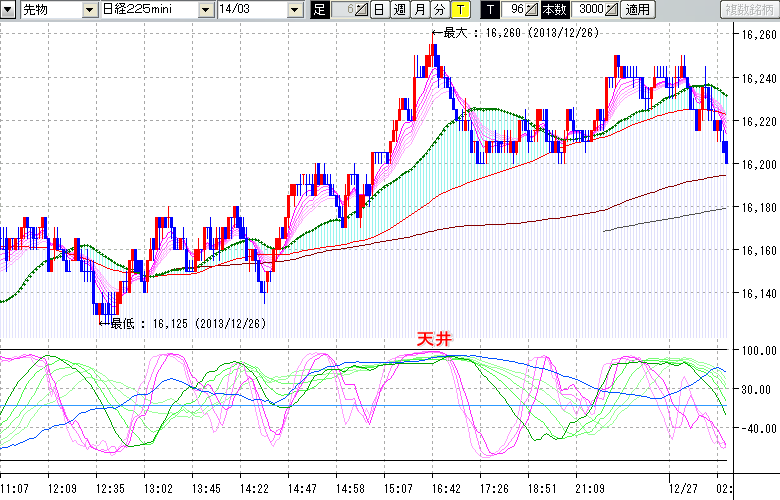780x500 pixels.
Task: Click the spinner beside the 96 value
Action: point(532,10)
